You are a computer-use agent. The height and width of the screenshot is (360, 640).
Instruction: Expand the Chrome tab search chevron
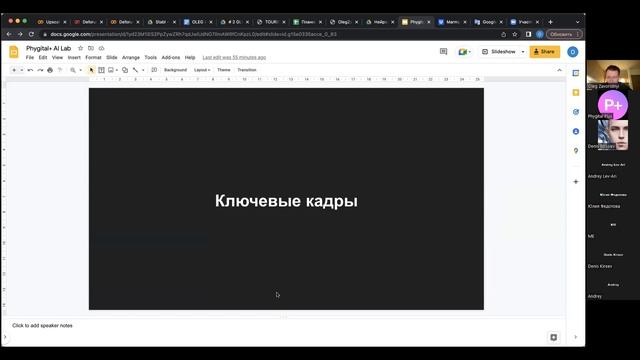coord(577,22)
